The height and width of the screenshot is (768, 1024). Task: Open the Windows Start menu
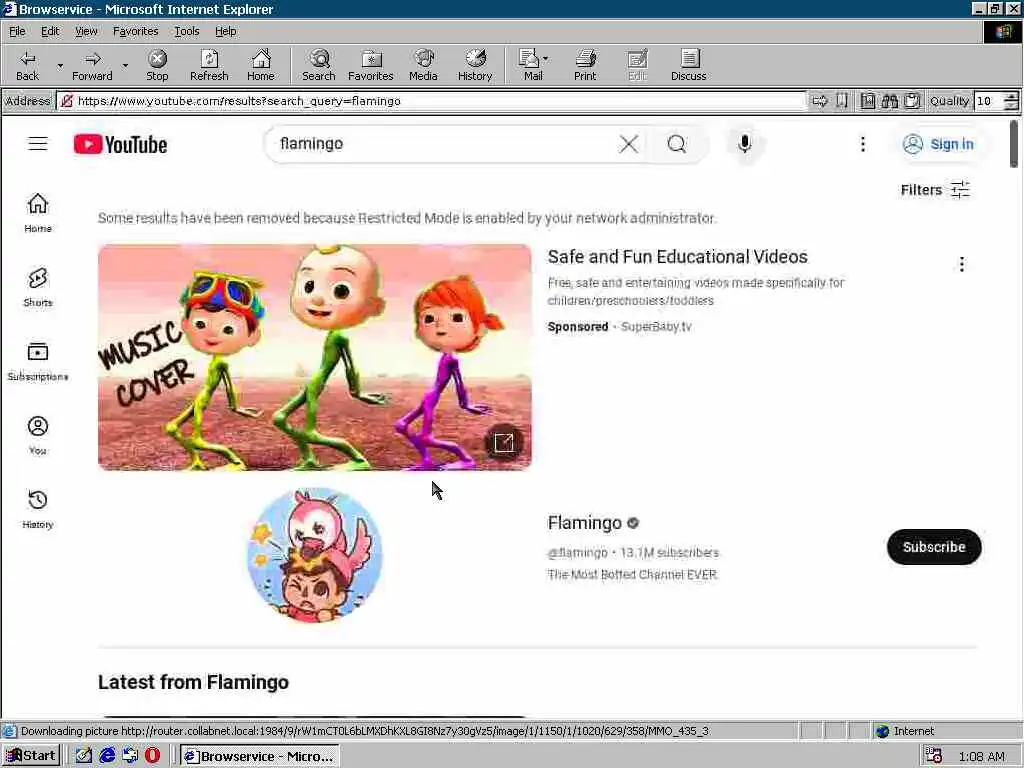point(31,756)
